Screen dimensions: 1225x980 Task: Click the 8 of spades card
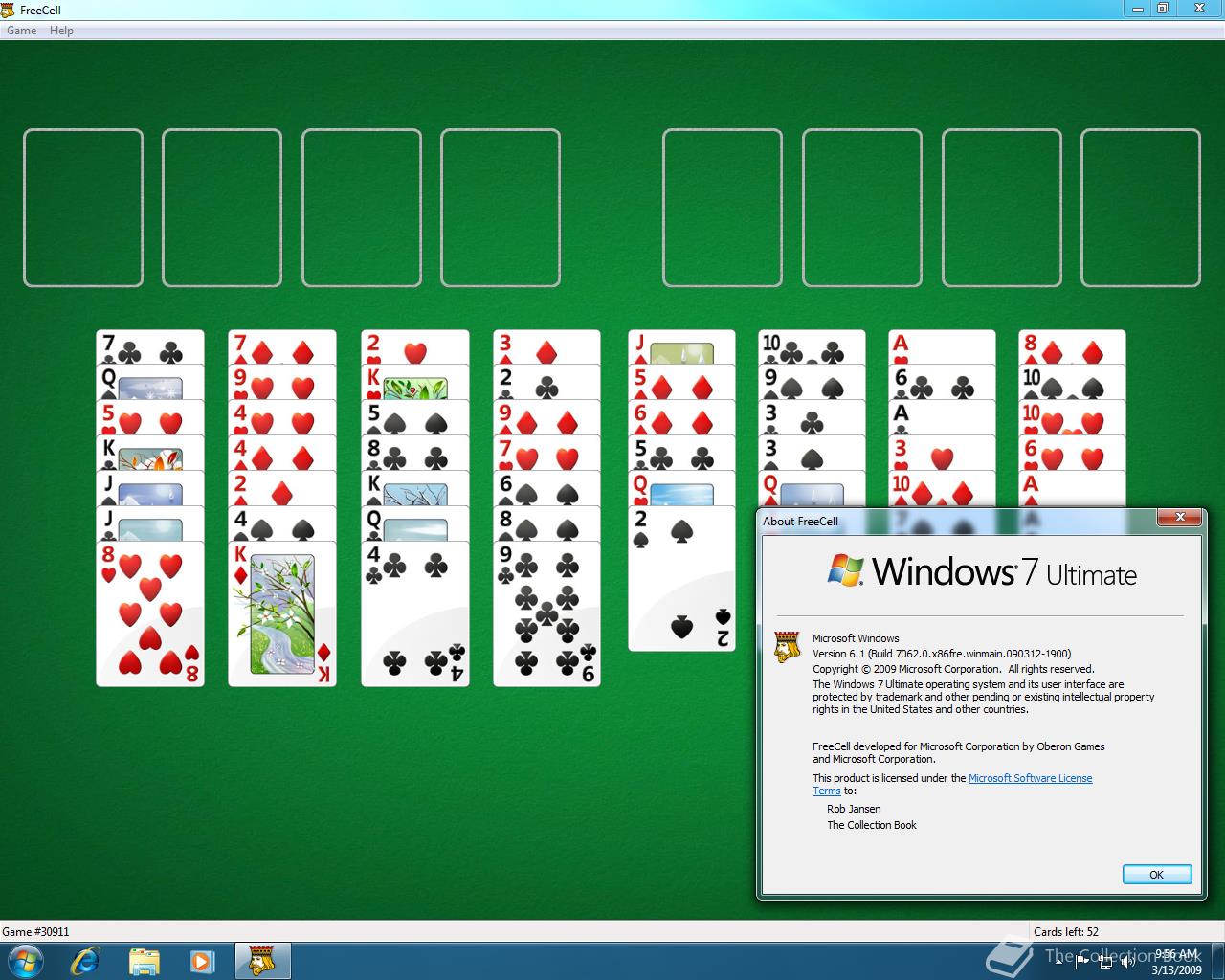coord(547,523)
